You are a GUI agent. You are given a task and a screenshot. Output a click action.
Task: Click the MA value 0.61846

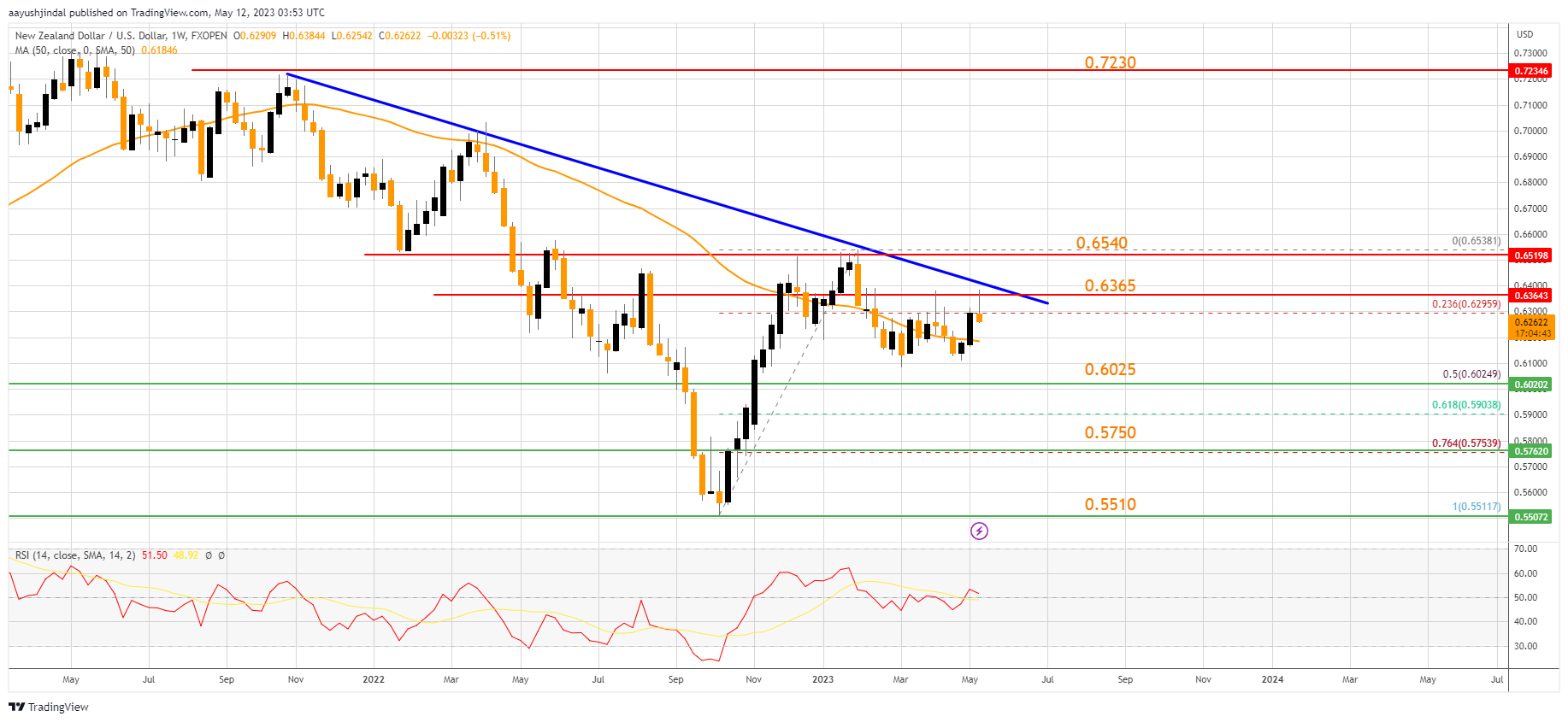click(x=160, y=50)
